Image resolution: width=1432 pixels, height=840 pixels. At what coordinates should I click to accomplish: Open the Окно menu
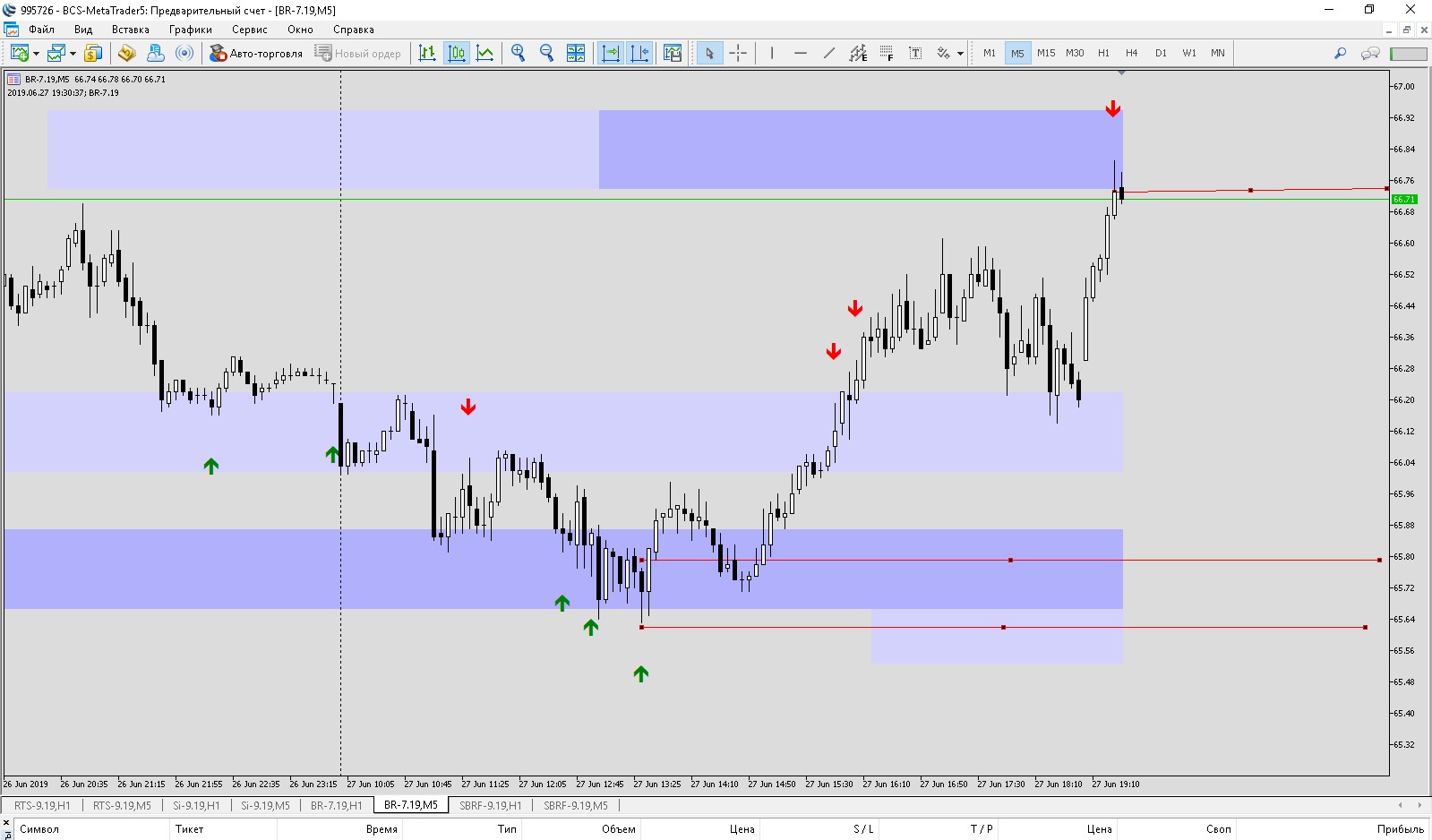[301, 30]
